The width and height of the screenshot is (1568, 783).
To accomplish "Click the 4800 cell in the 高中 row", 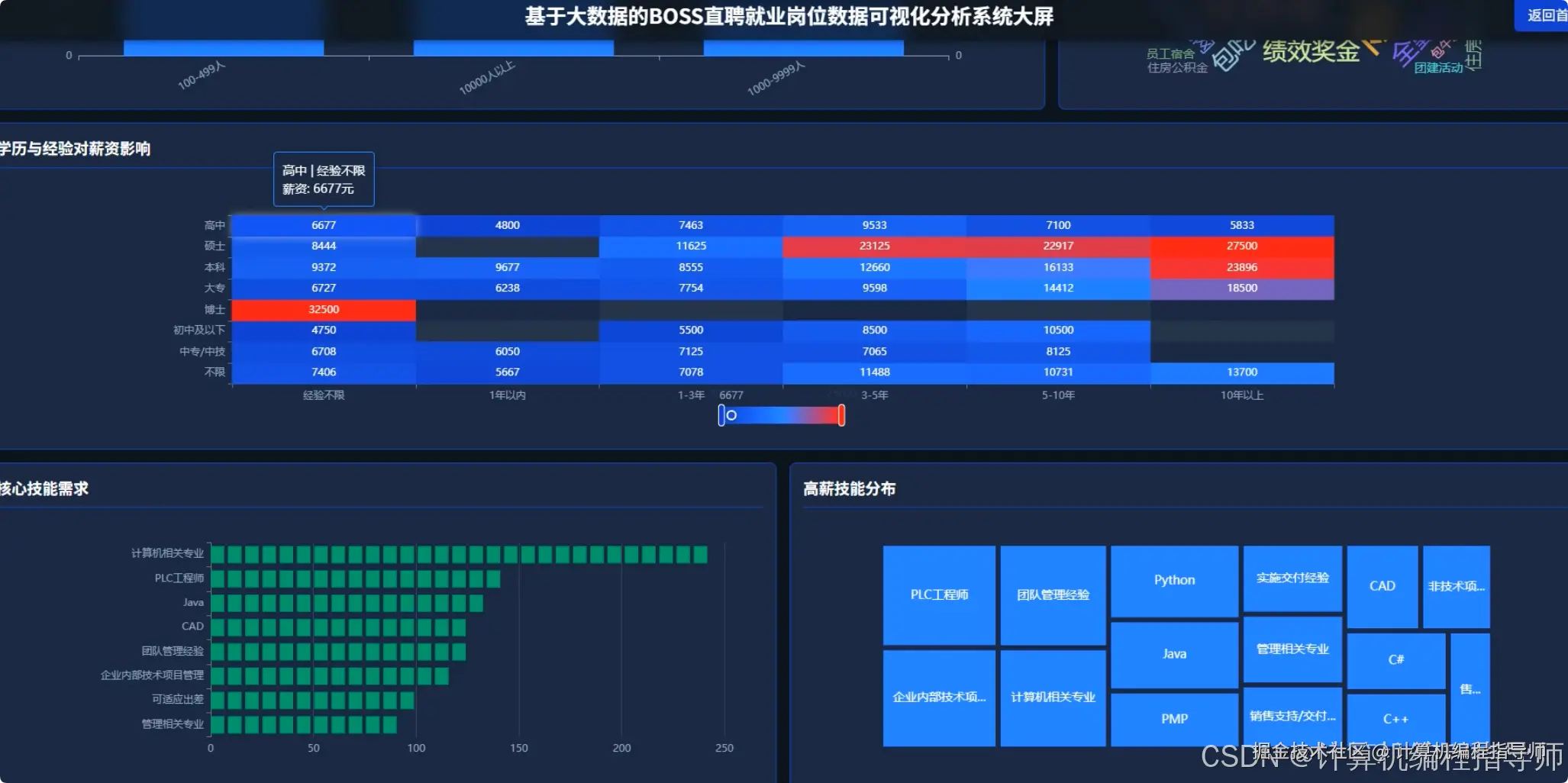I will [x=508, y=225].
